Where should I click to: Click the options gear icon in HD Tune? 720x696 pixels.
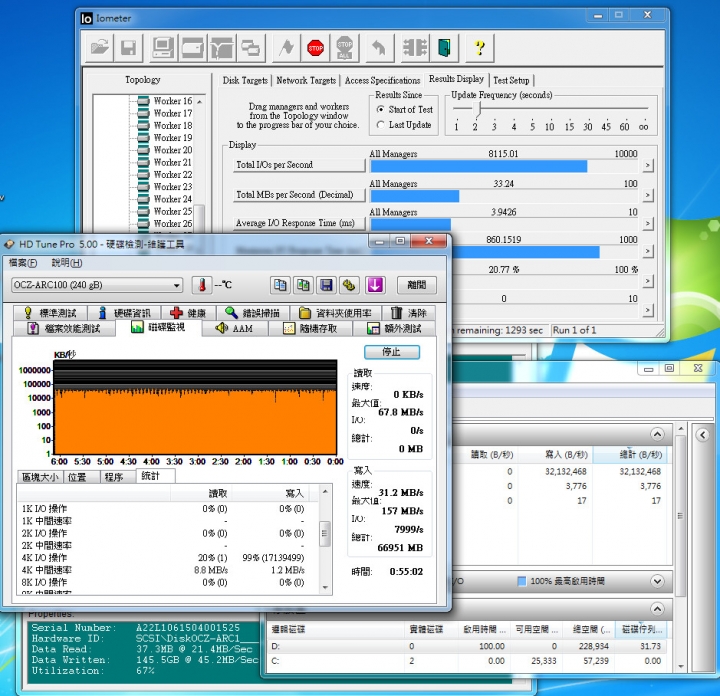click(349, 285)
